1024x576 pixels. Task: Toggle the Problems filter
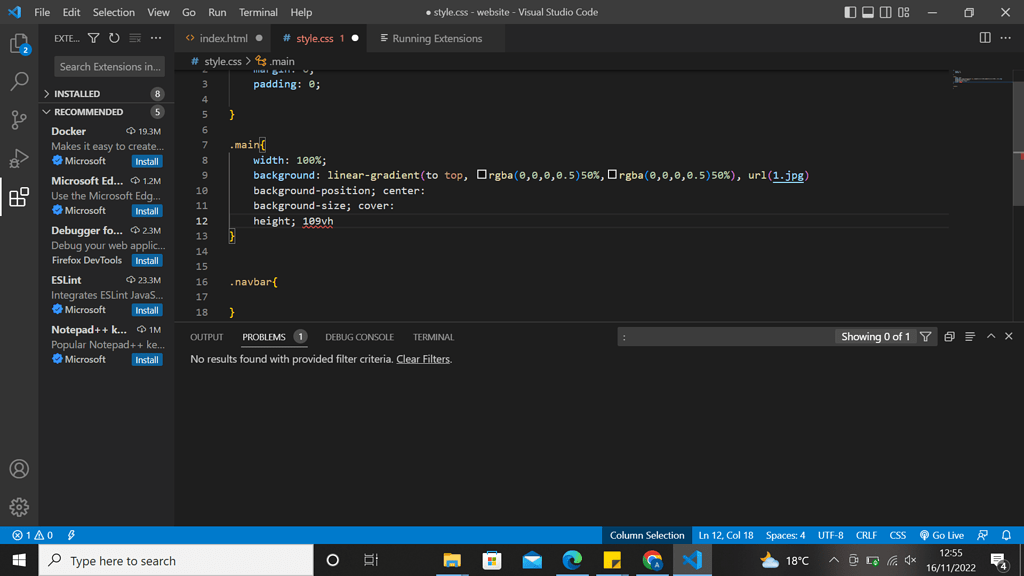click(x=927, y=336)
